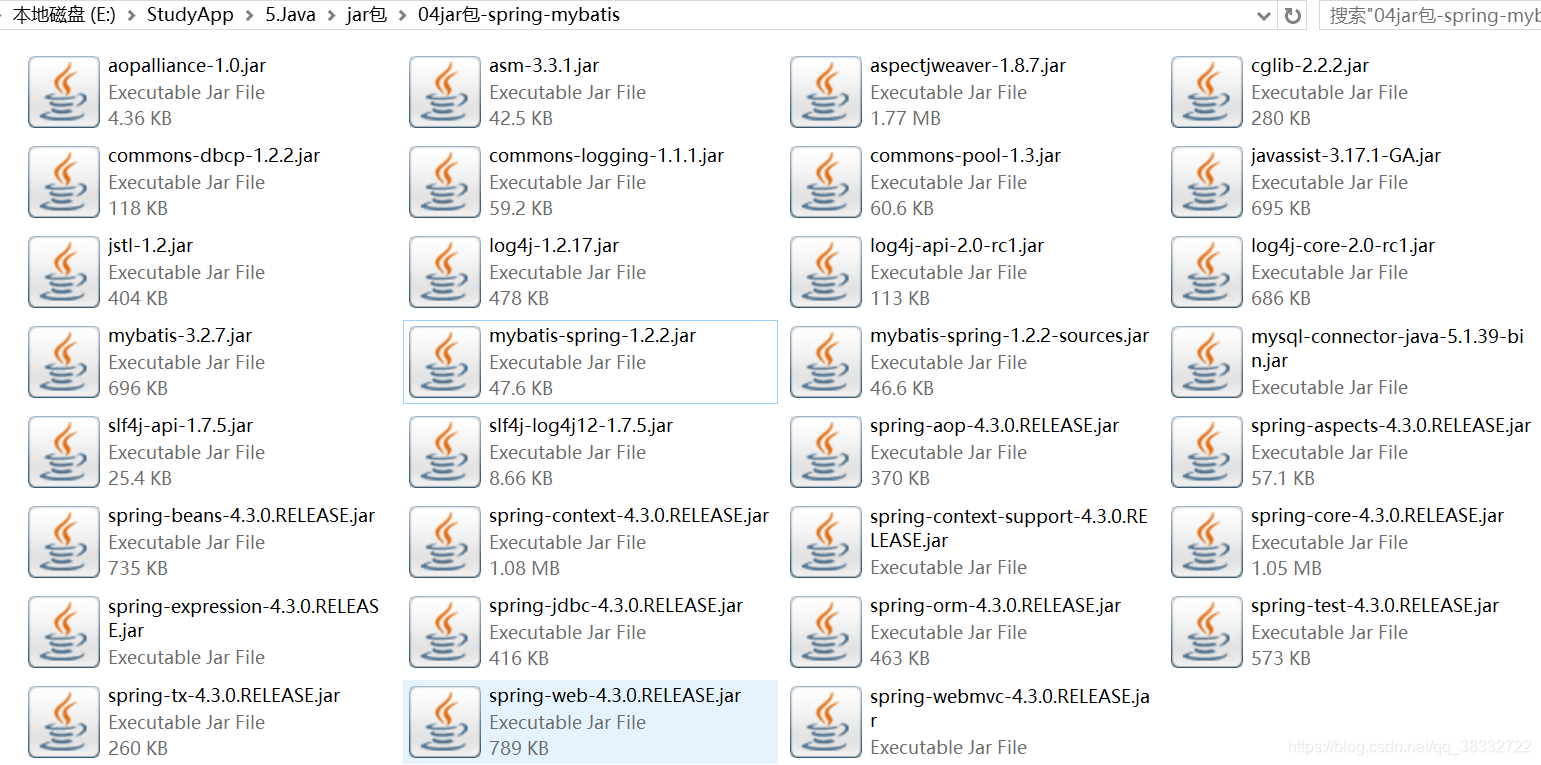This screenshot has width=1541, height=765.
Task: Click the cglib-2.2.2.jar file name
Action: (1310, 66)
